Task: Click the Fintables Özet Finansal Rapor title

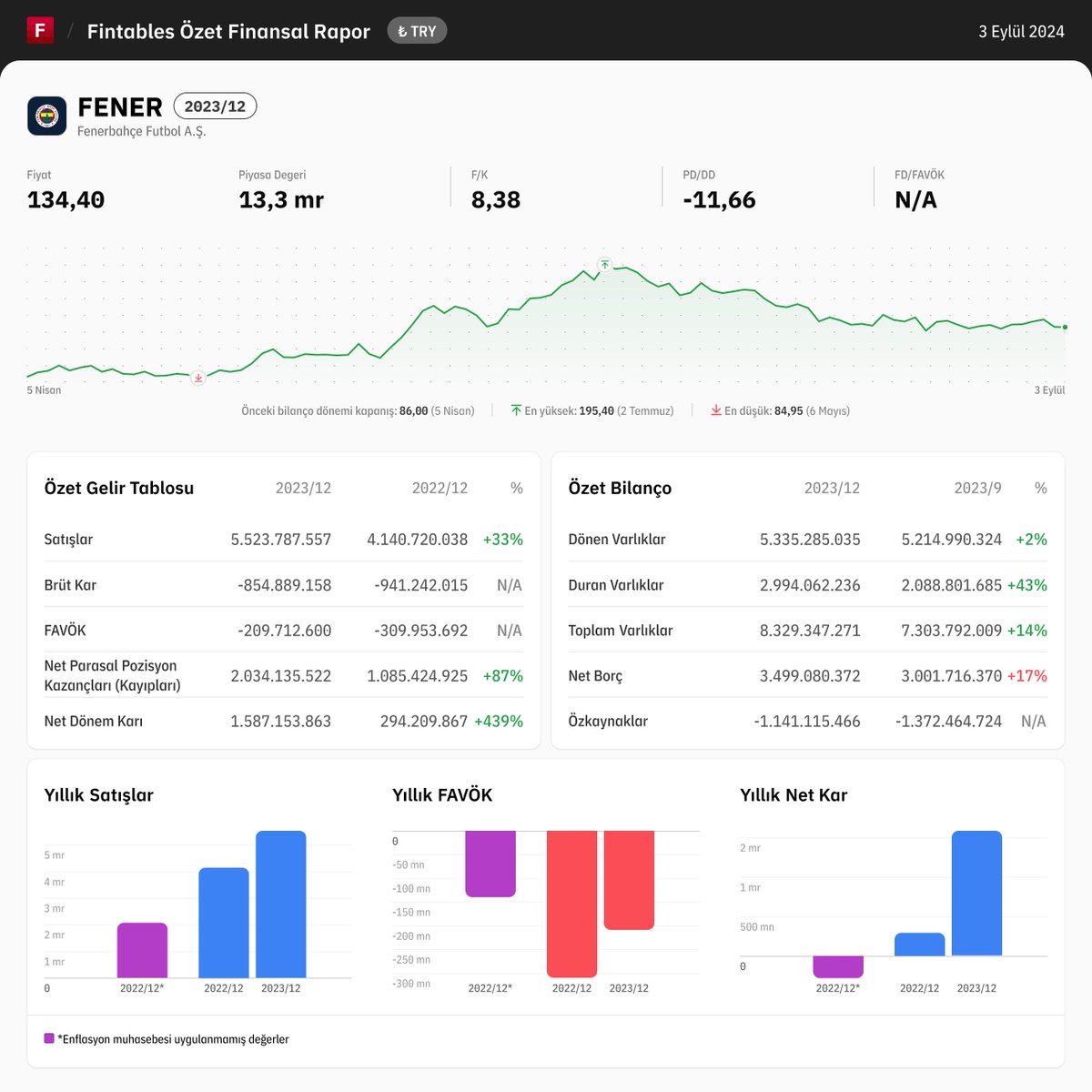Action: [x=228, y=31]
